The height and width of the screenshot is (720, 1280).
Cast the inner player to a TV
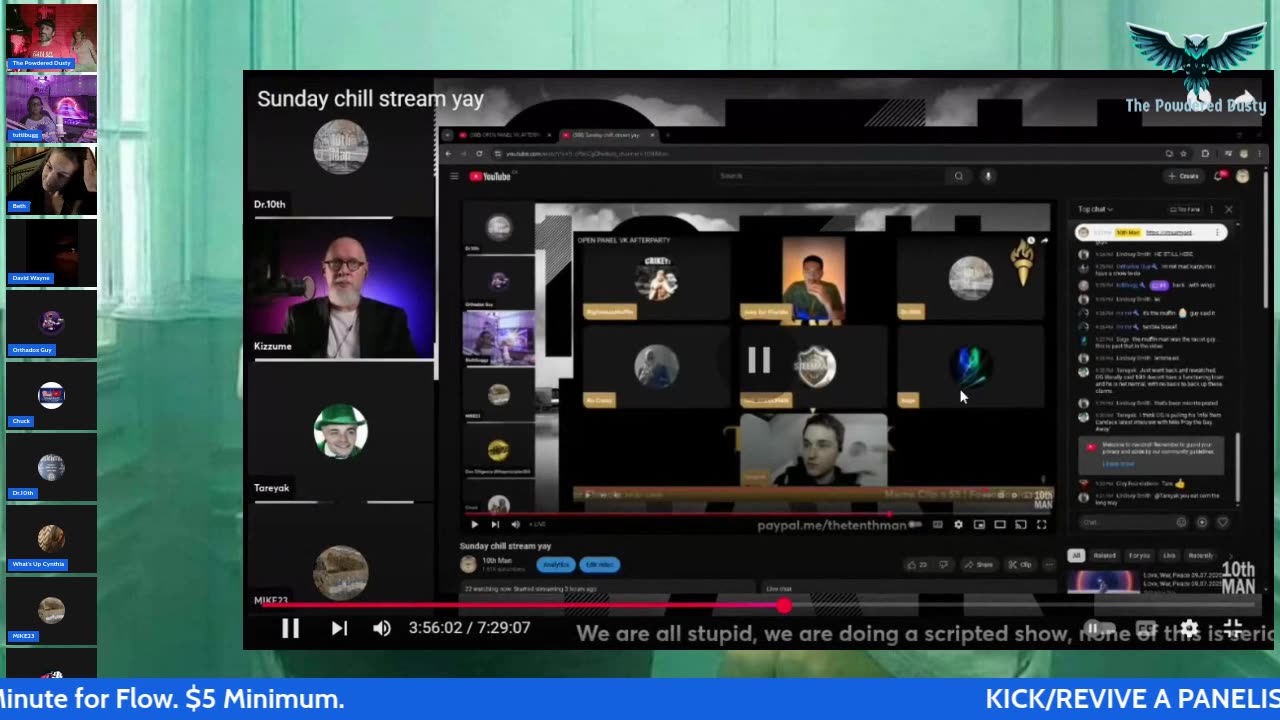(x=1021, y=524)
